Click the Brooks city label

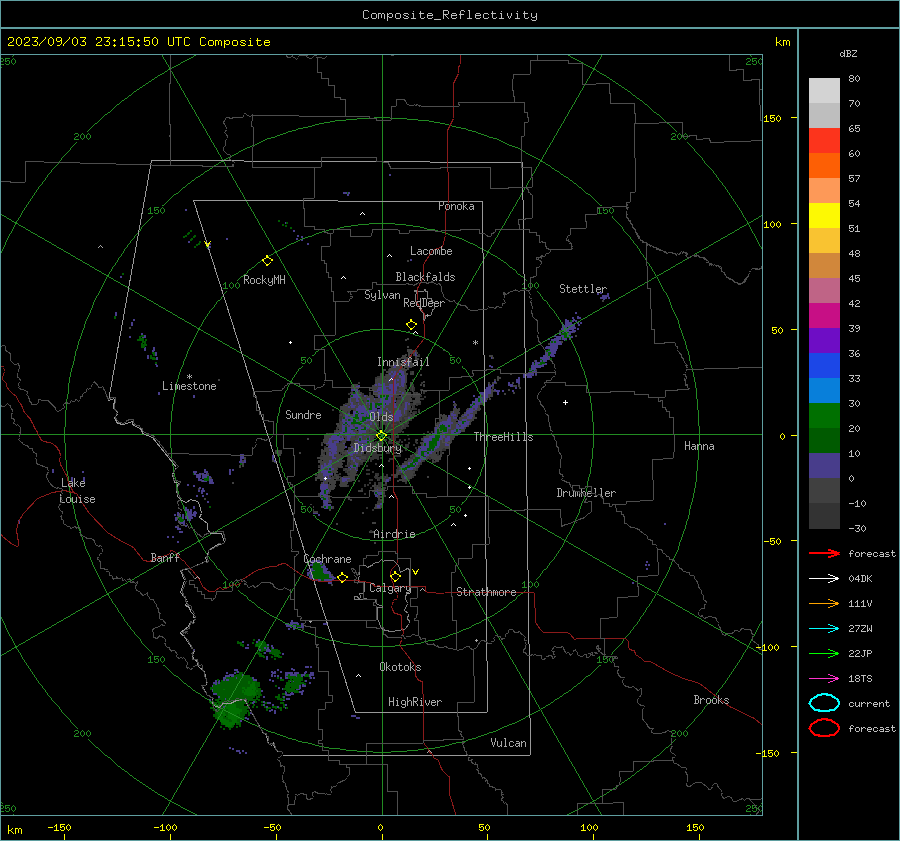click(711, 700)
